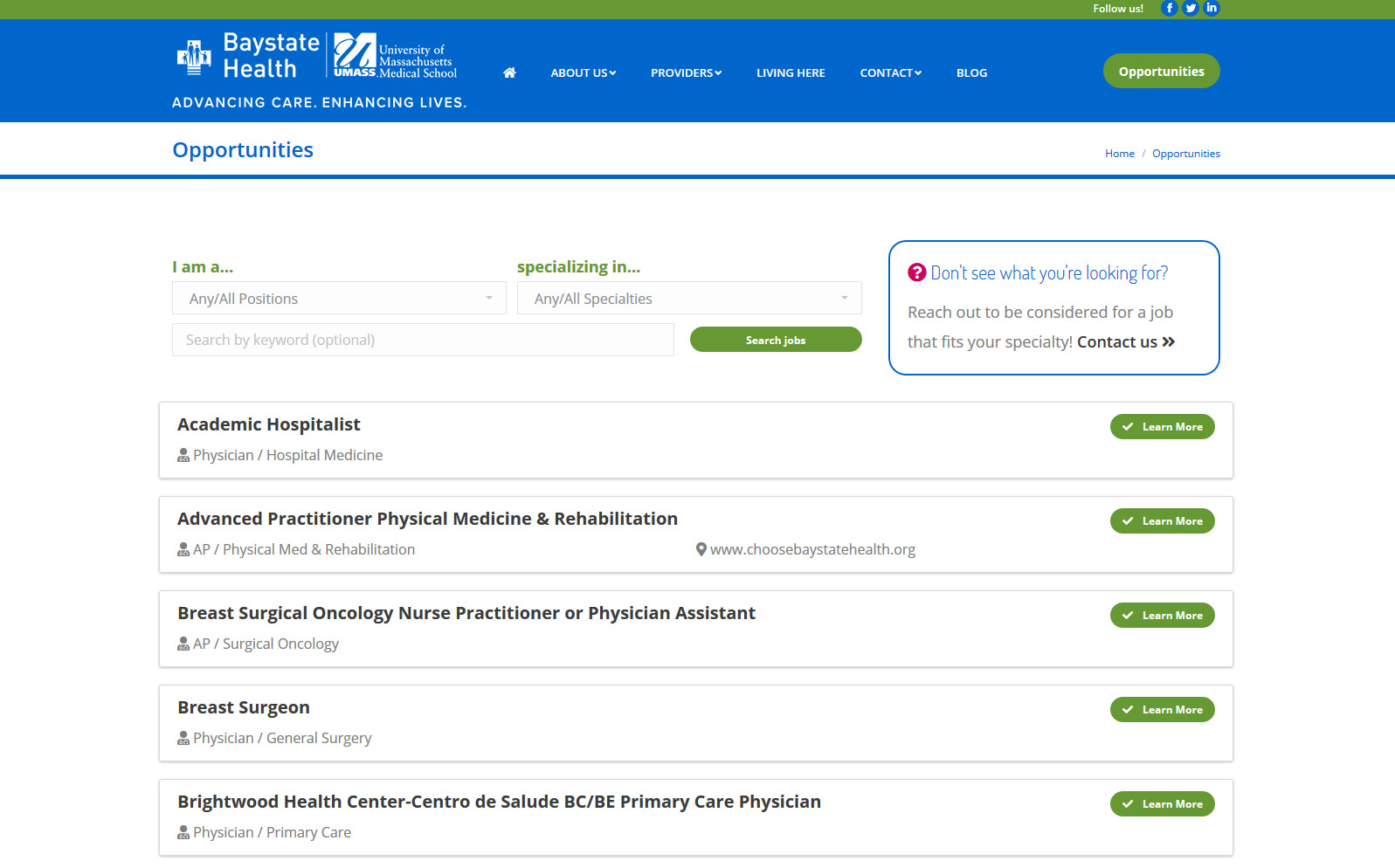
Task: Click the green Opportunities header button
Action: click(1161, 72)
